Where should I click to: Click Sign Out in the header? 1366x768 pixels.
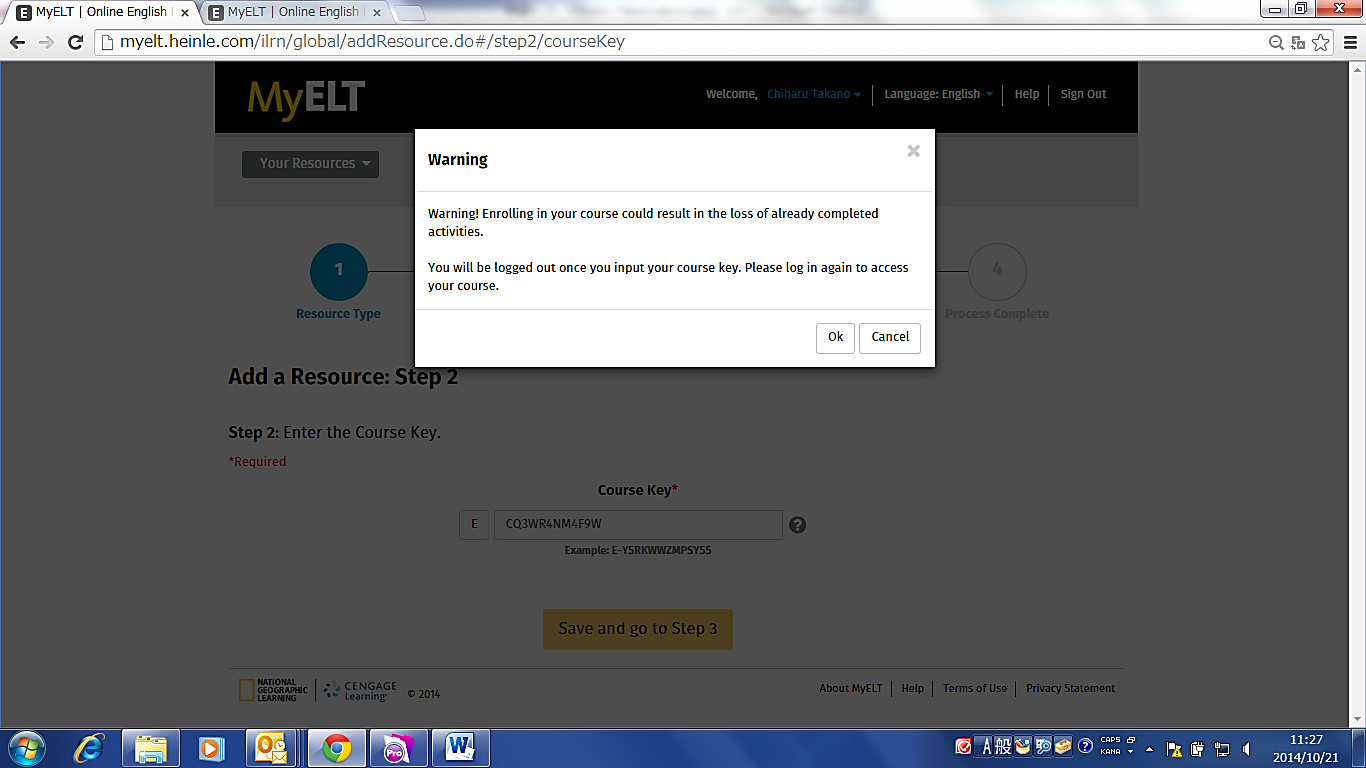point(1083,94)
